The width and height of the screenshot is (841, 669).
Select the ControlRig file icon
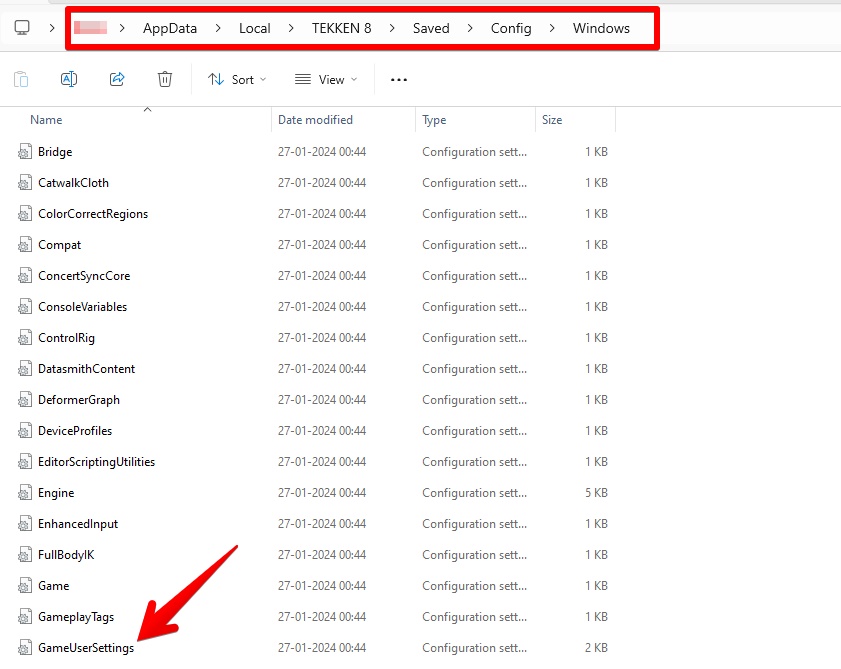pos(25,338)
